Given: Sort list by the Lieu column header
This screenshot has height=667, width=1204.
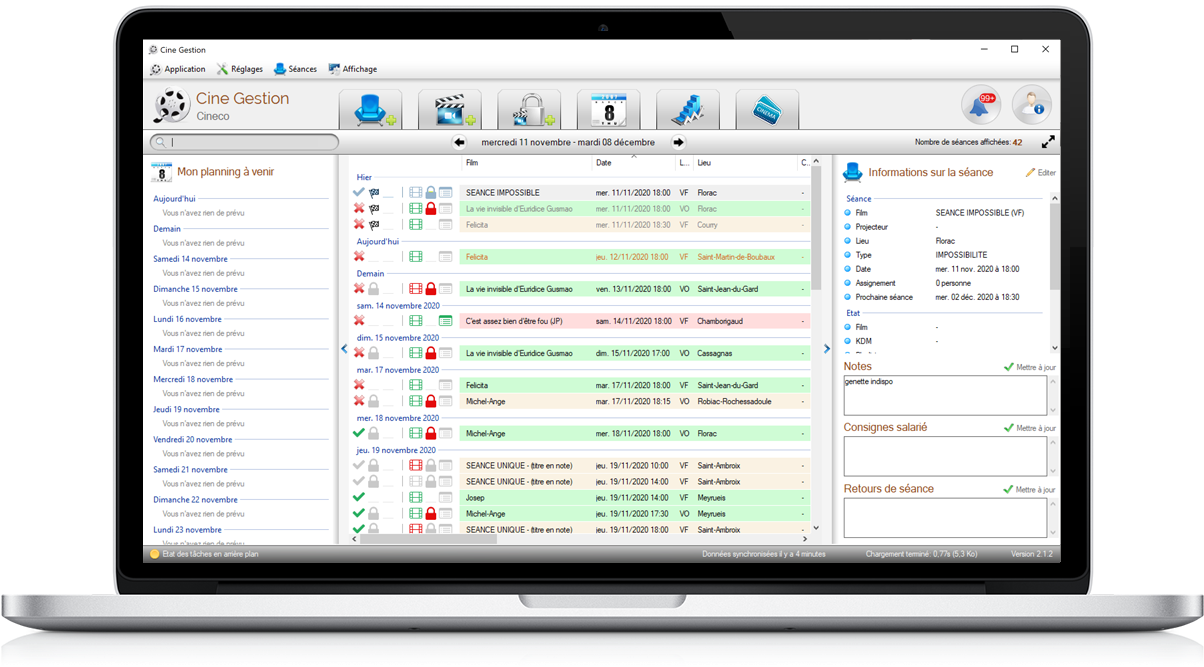Looking at the screenshot, I should click(x=745, y=162).
